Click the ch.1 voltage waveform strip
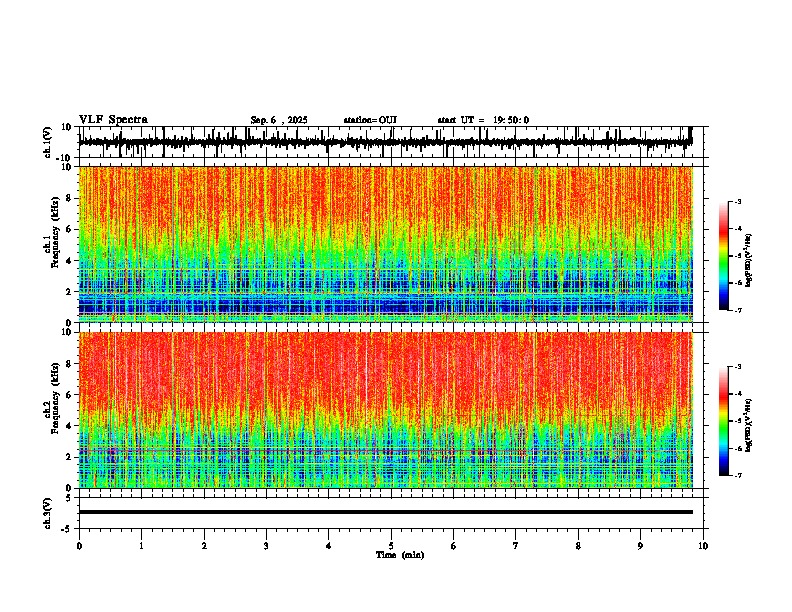 (385, 142)
